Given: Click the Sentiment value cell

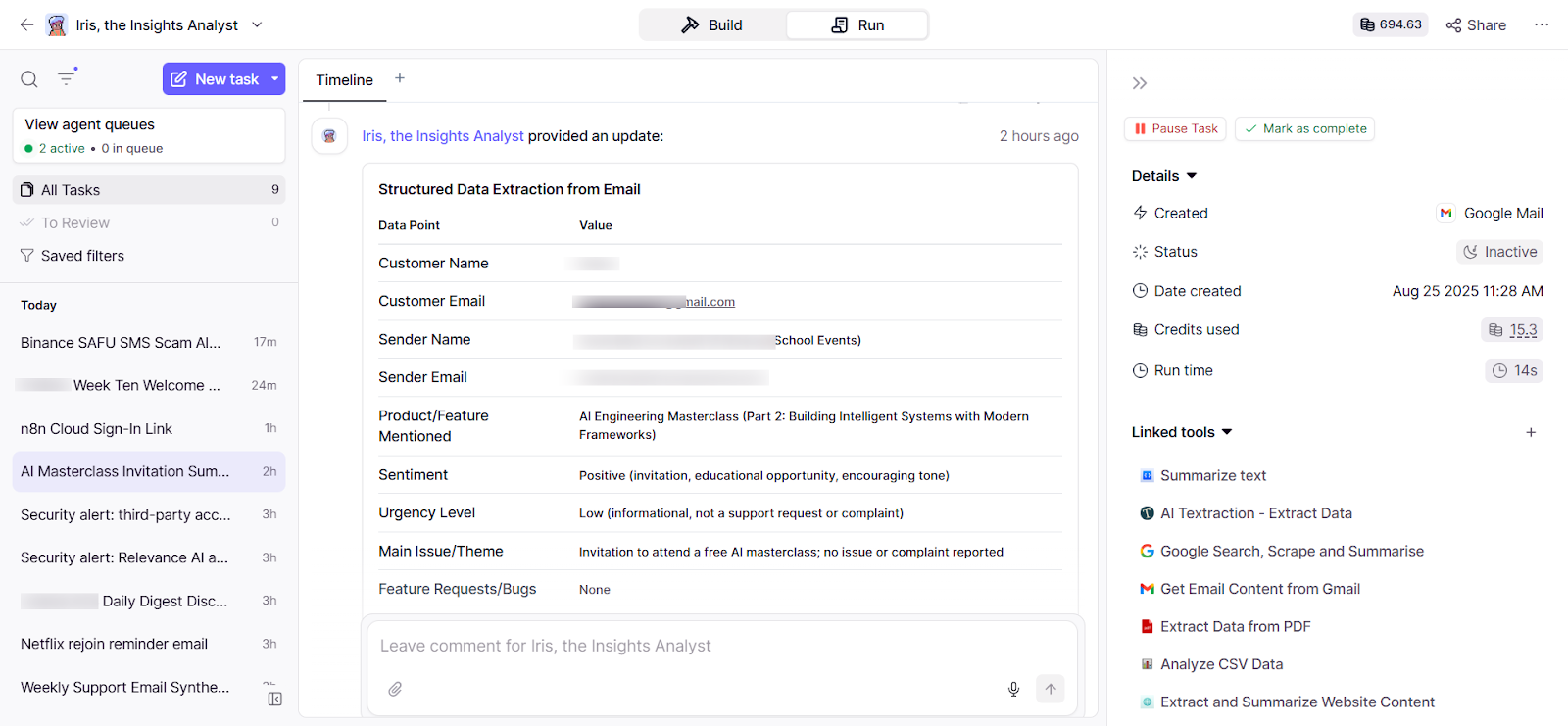Looking at the screenshot, I should [x=764, y=475].
